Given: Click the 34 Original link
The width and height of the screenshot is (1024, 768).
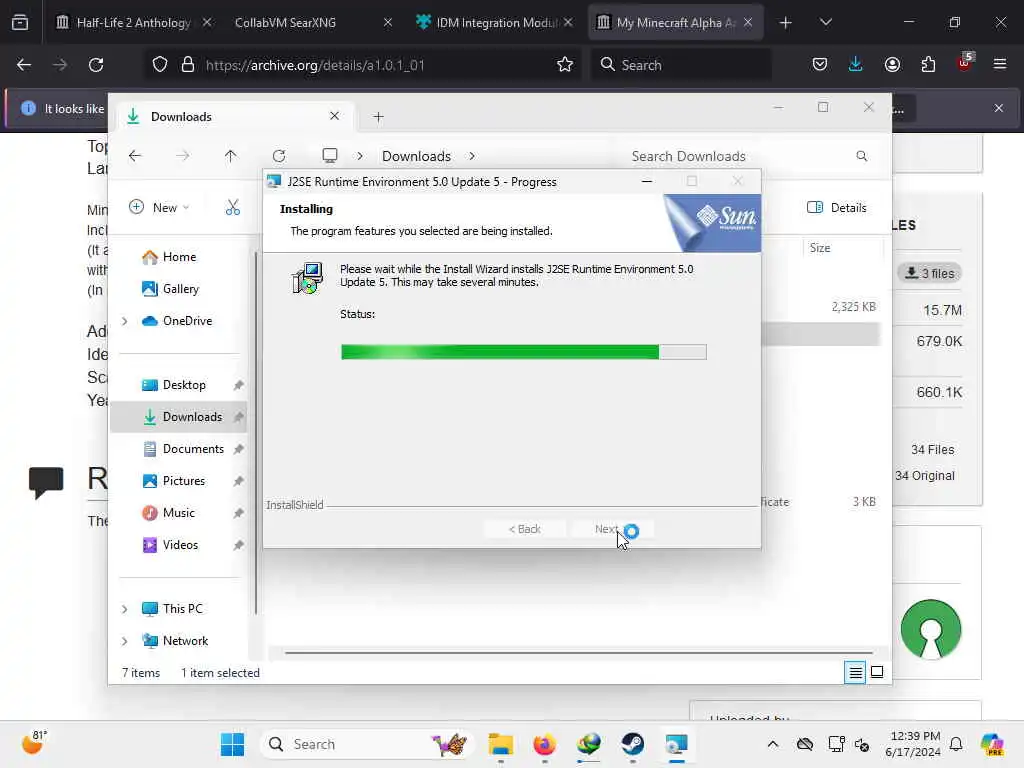Looking at the screenshot, I should 925,475.
